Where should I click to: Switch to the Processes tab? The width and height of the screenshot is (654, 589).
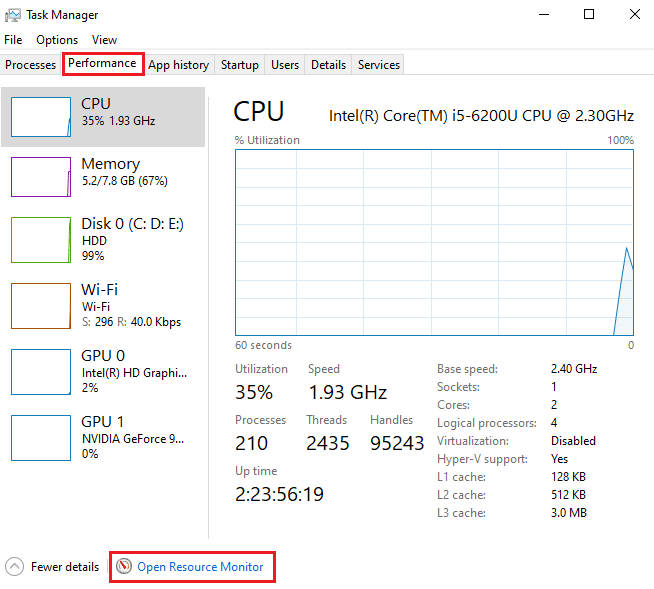[30, 65]
